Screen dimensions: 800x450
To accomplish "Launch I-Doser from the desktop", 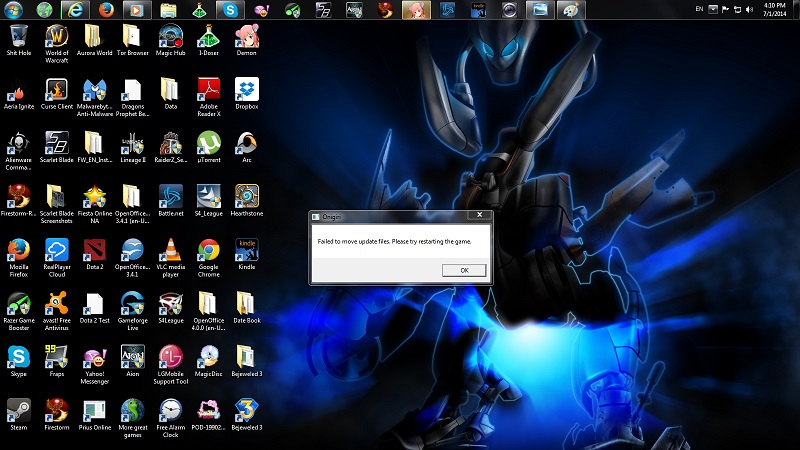I will [x=209, y=40].
